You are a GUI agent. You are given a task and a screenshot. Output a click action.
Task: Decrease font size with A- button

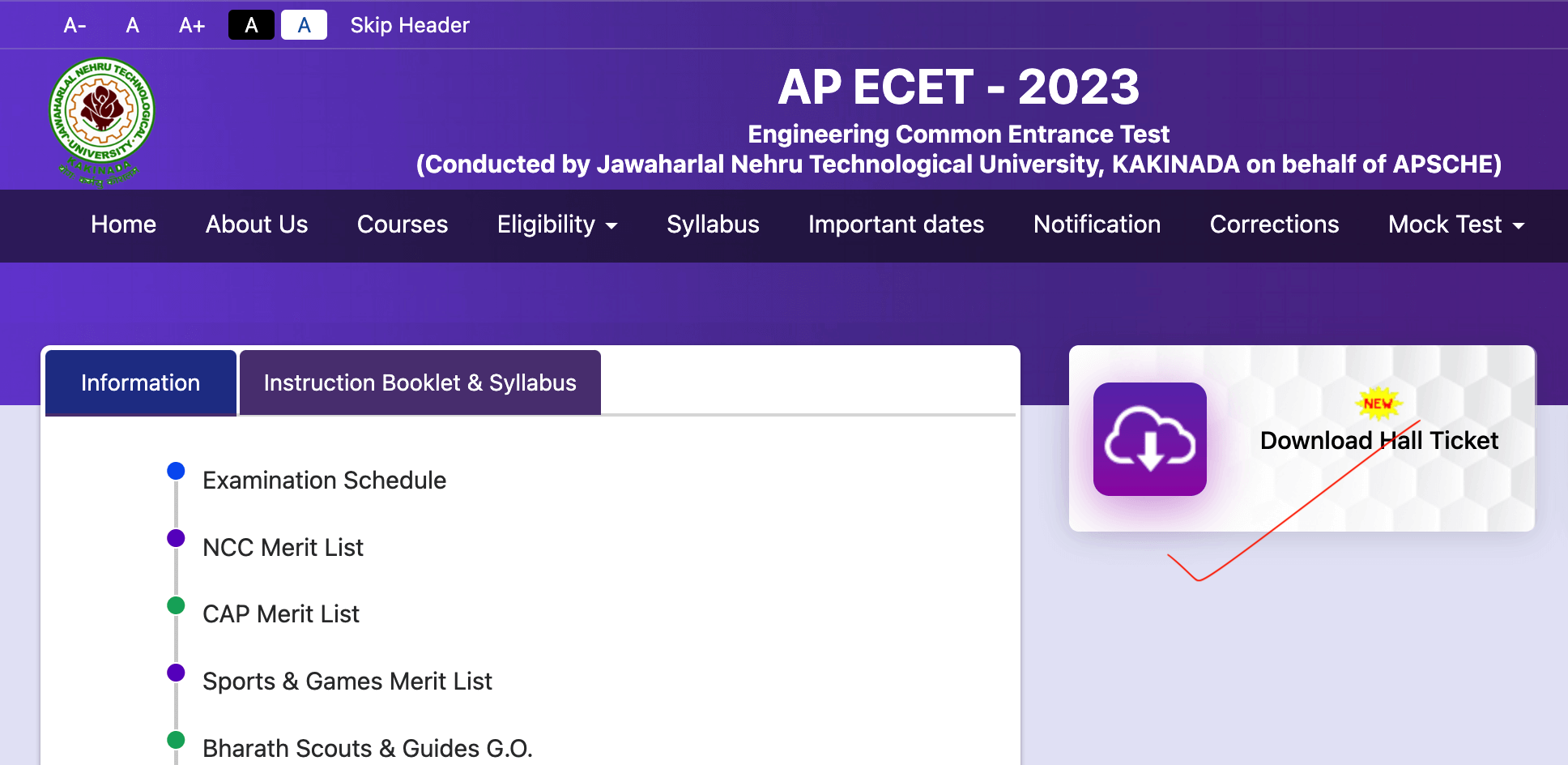75,25
